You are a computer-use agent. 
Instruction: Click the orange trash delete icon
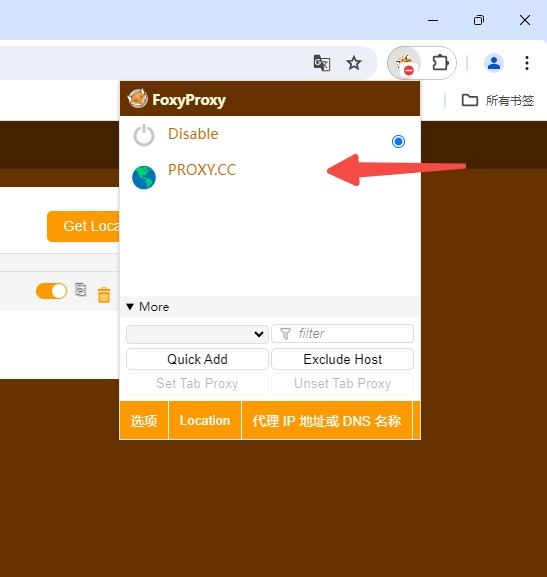(x=104, y=295)
